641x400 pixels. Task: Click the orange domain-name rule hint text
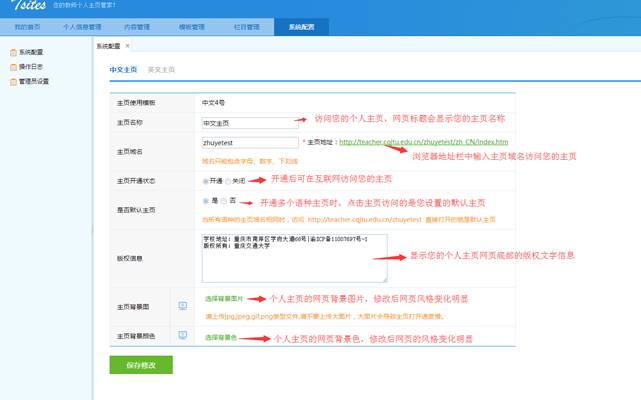point(250,161)
